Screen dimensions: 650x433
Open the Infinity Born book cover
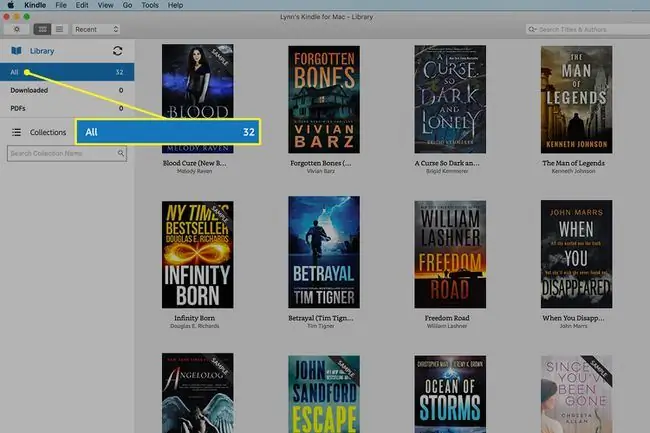197,254
